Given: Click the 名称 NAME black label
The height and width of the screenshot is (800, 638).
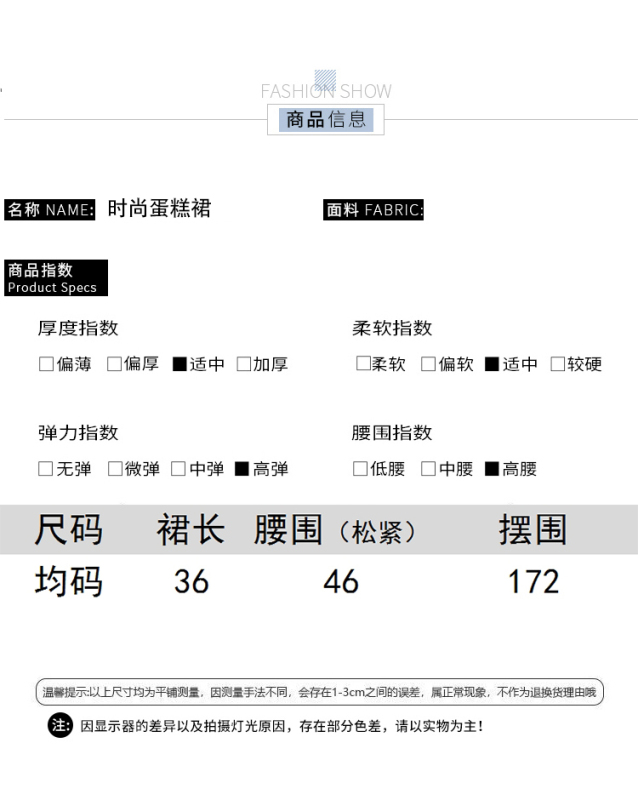Looking at the screenshot, I should (50, 210).
